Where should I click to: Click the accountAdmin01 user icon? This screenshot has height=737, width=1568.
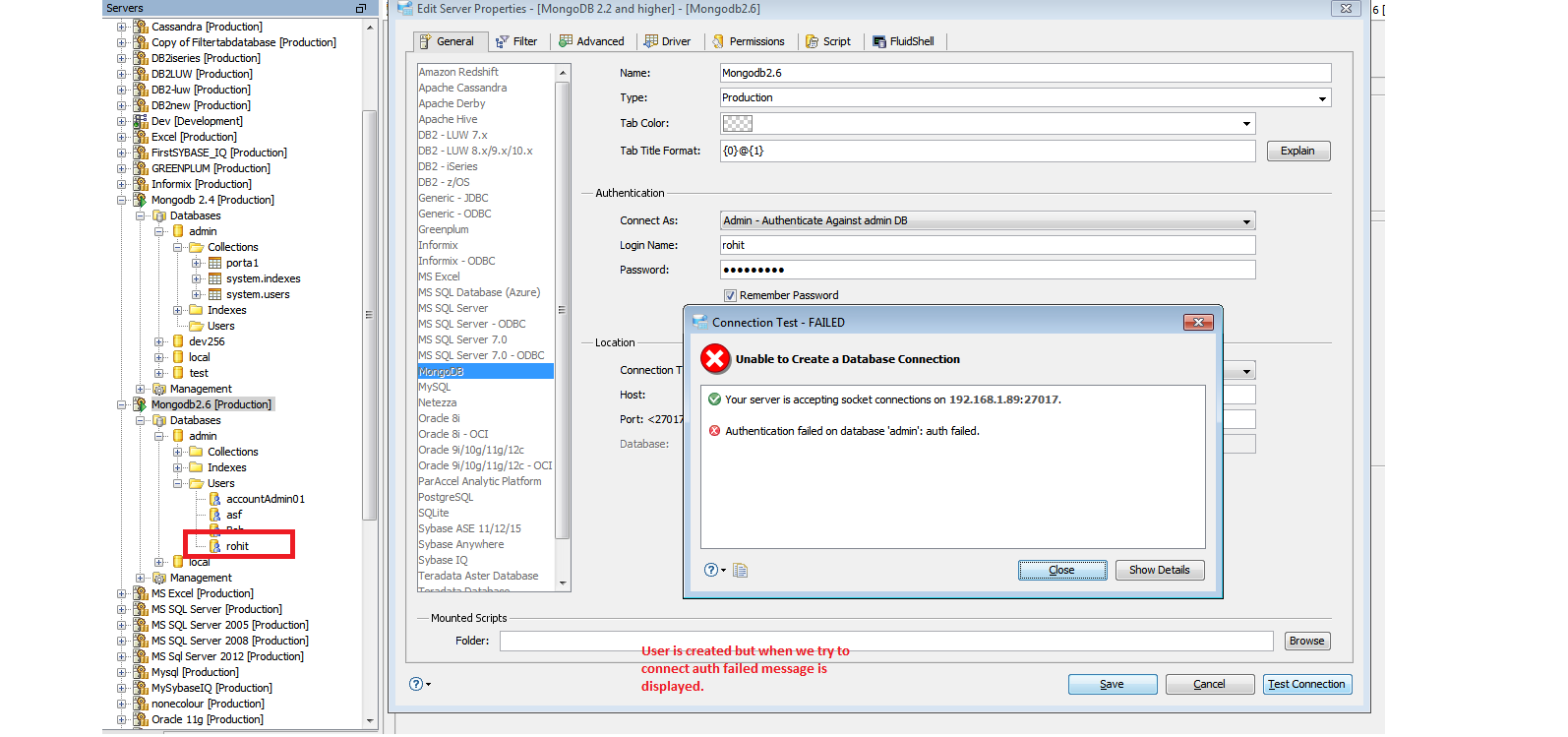214,499
